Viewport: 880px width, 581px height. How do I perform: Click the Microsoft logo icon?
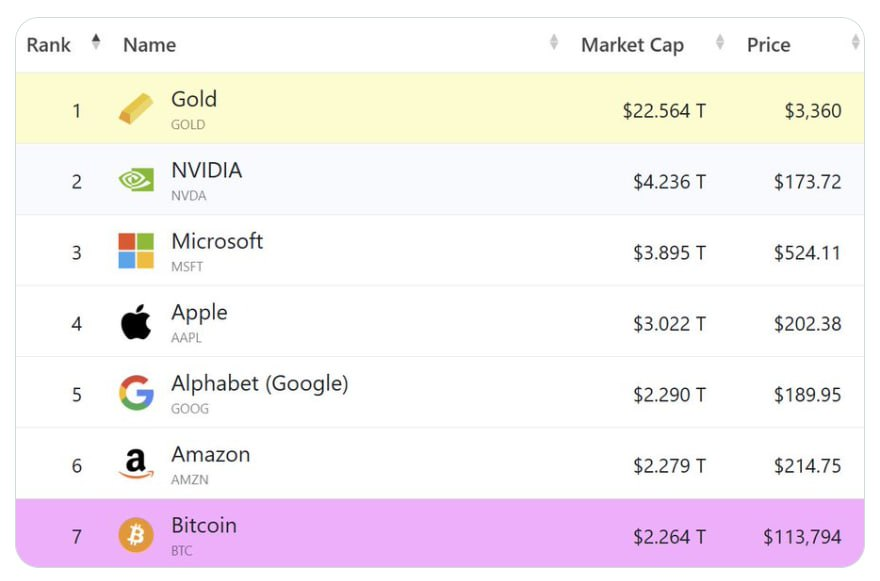point(136,251)
